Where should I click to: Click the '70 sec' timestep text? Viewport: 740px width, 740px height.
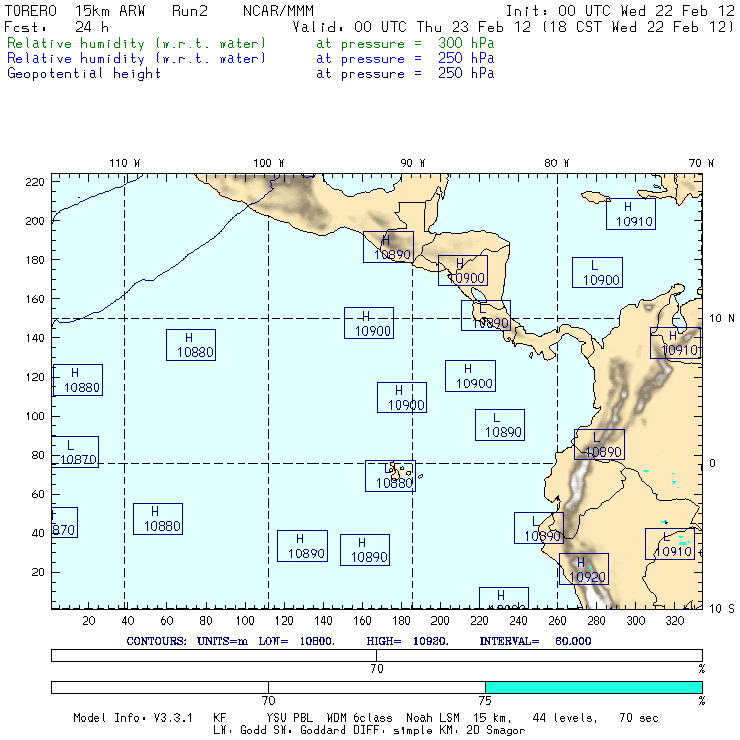tap(639, 718)
